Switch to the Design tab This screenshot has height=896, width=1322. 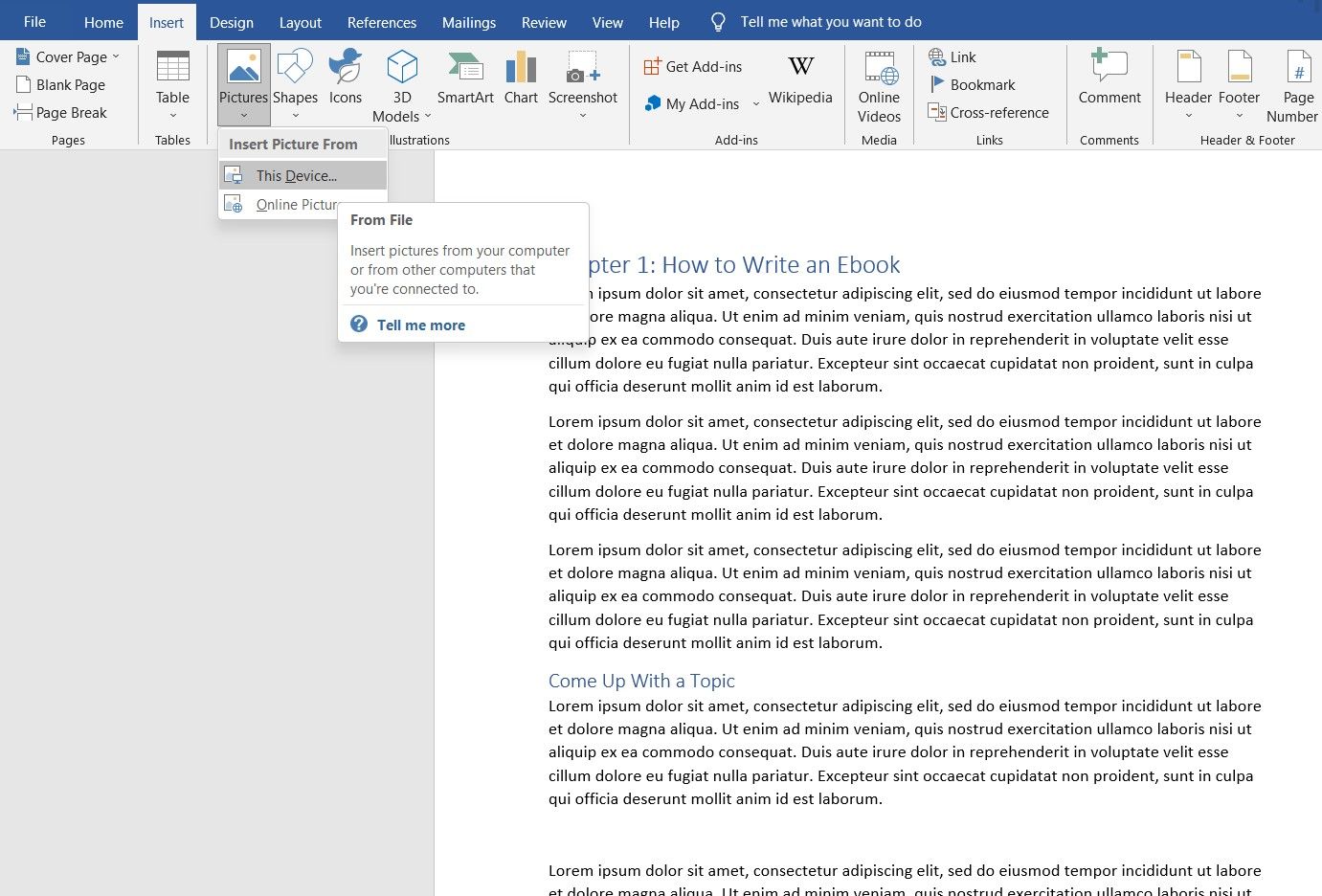click(x=232, y=21)
